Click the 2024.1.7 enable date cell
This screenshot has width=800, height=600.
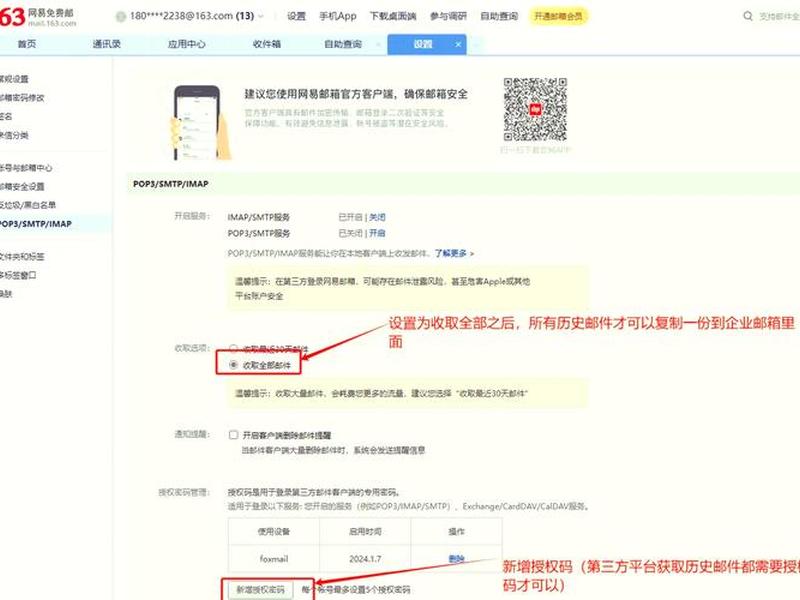(x=365, y=559)
